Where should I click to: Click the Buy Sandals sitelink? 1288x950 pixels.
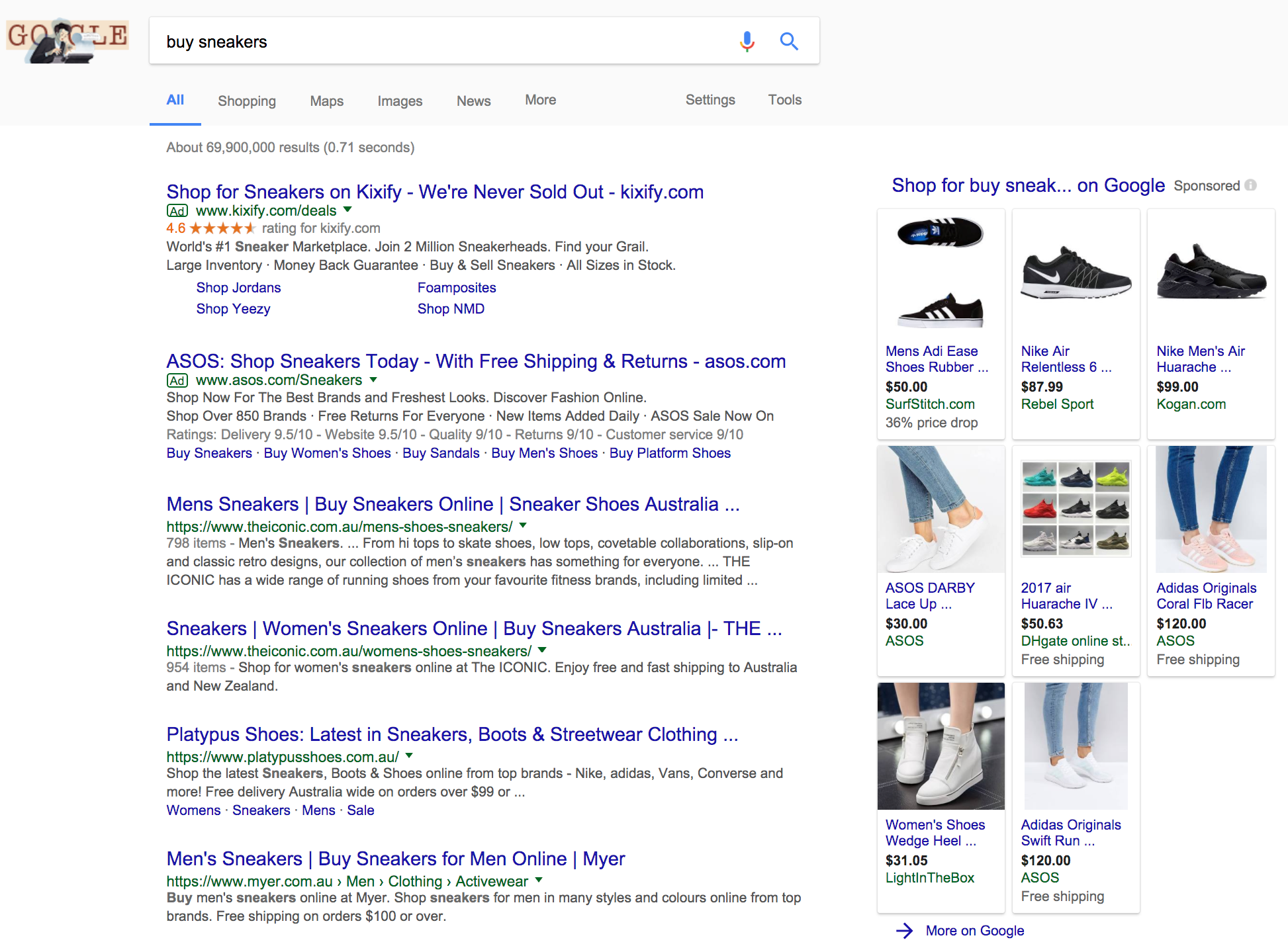[x=441, y=453]
